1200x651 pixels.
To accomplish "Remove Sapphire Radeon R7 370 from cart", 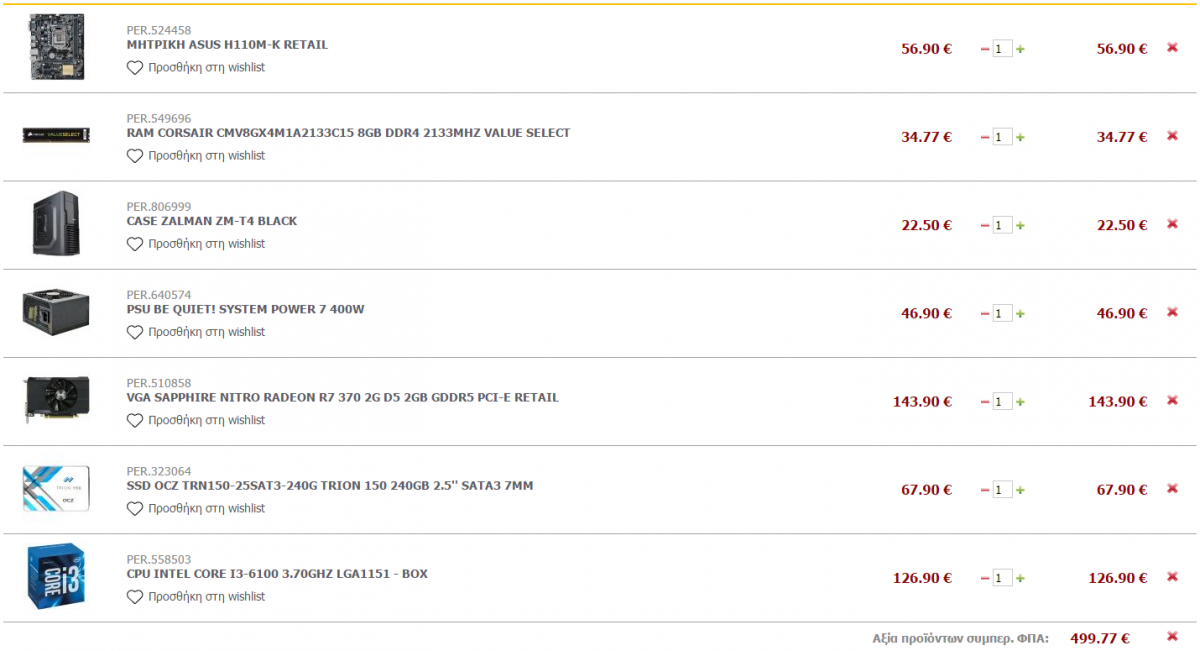I will coord(1172,401).
